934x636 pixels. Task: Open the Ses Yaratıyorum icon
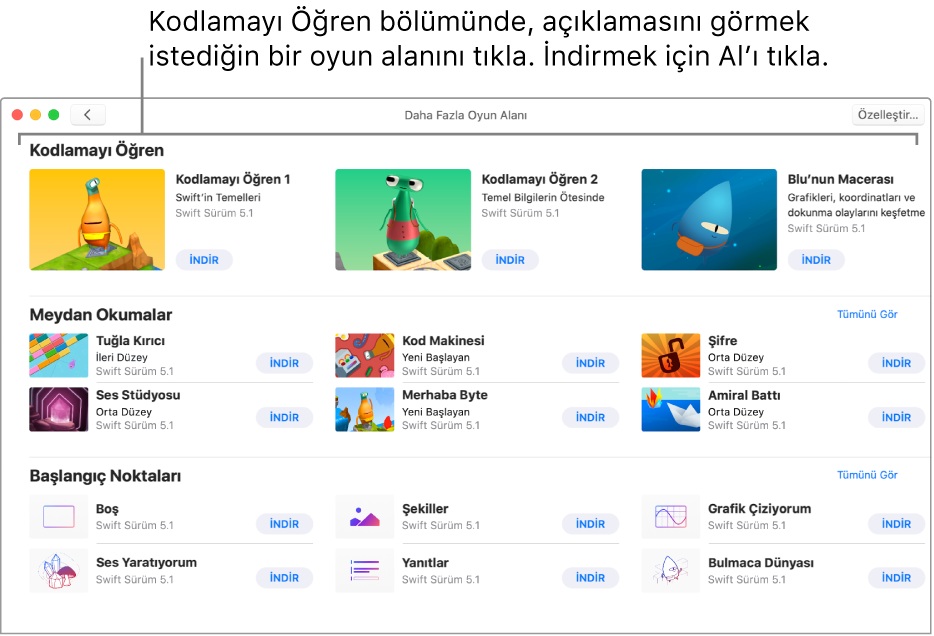pyautogui.click(x=59, y=571)
